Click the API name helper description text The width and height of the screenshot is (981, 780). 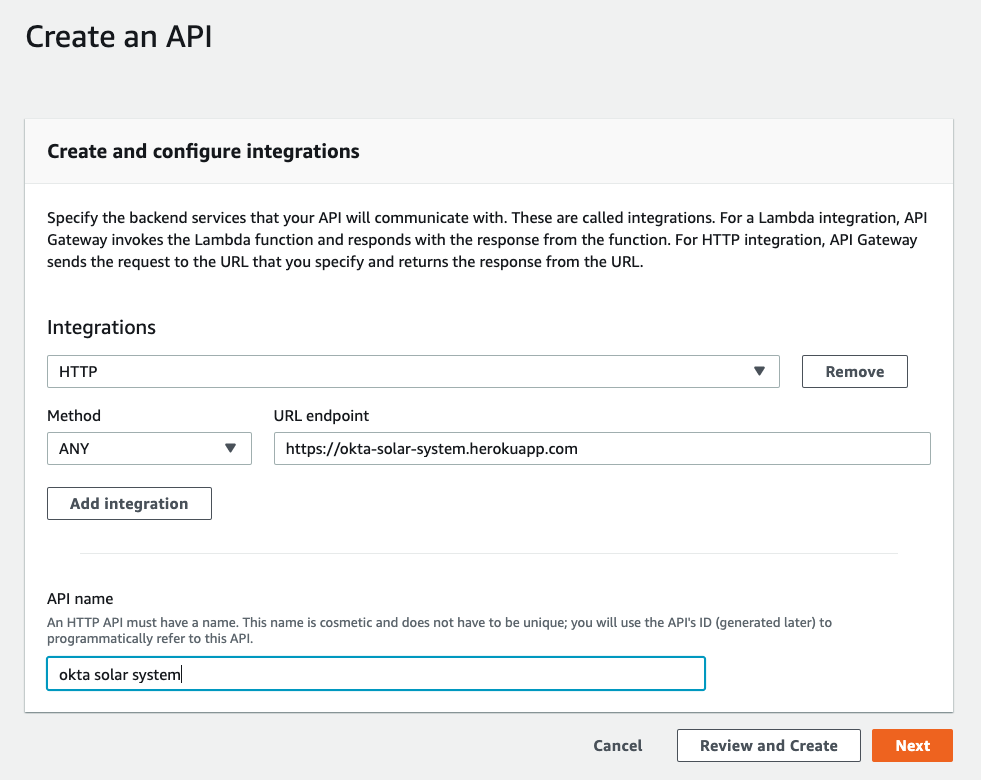(439, 631)
